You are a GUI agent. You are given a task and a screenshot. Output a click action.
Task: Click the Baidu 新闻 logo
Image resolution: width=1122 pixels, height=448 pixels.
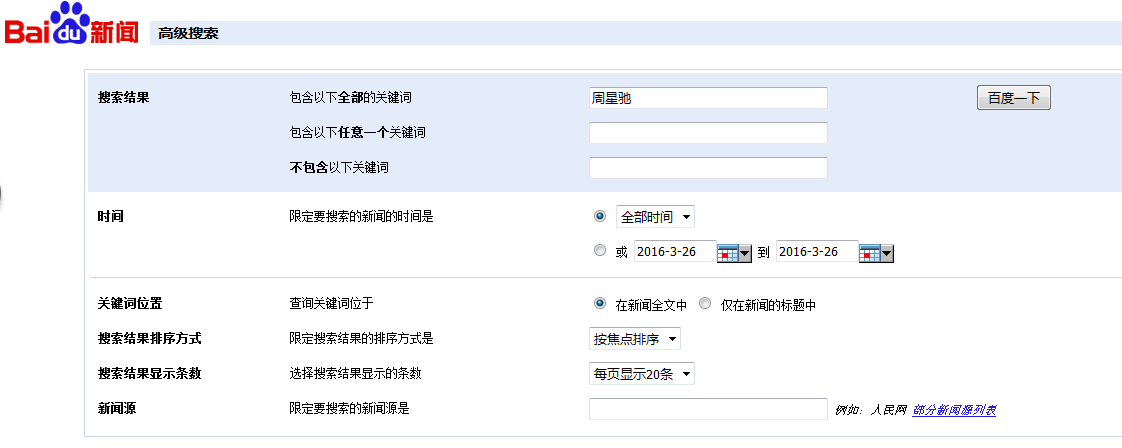(72, 24)
